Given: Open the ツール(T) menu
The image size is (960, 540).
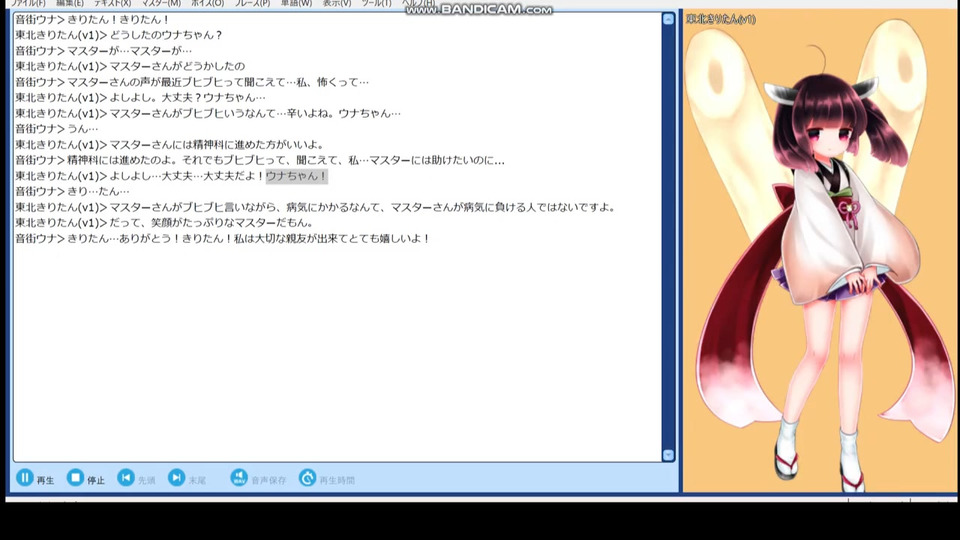Looking at the screenshot, I should (x=376, y=3).
